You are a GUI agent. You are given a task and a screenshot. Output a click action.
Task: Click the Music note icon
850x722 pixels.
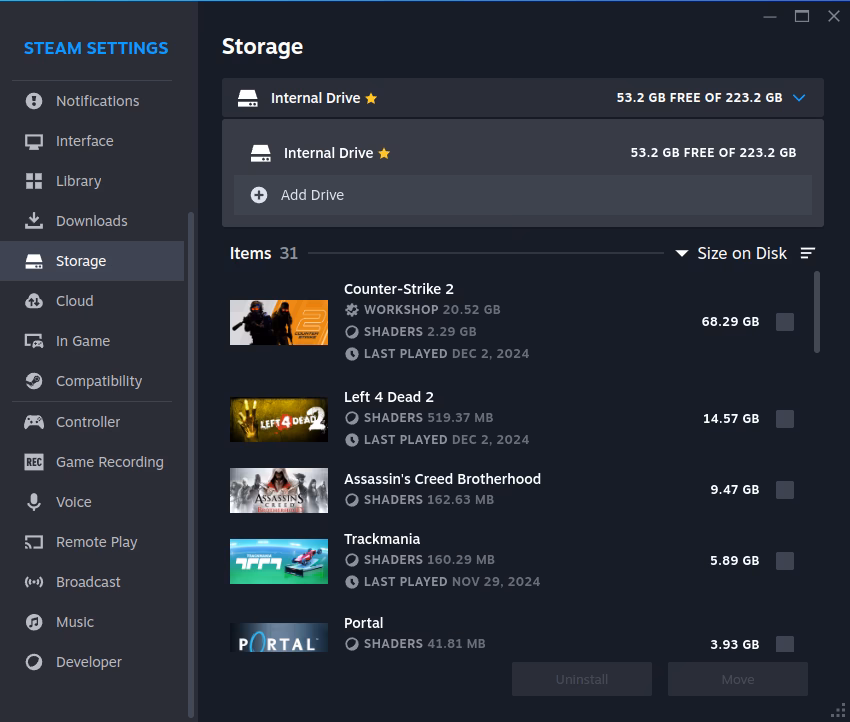point(34,622)
